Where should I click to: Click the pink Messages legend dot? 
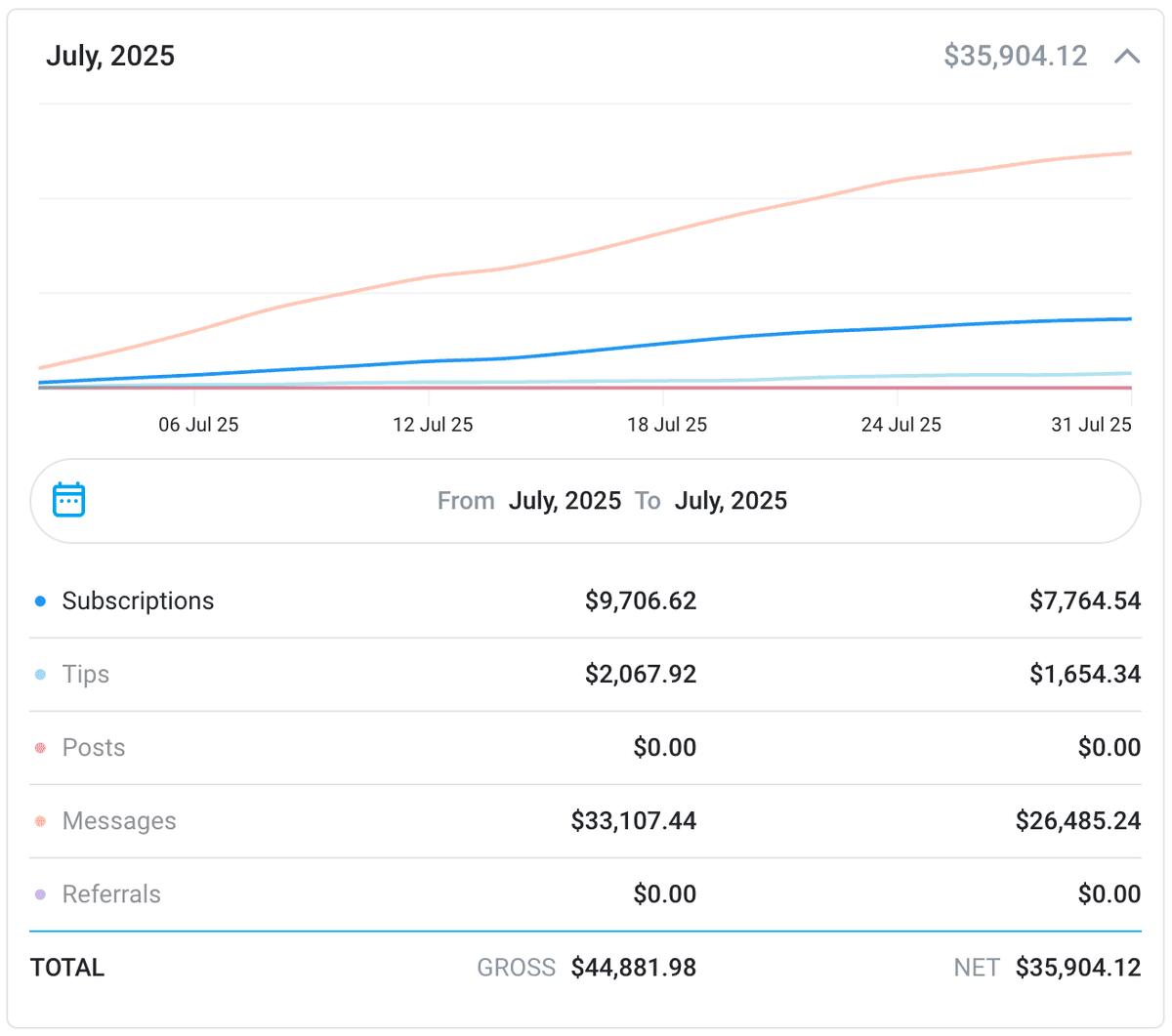[x=38, y=820]
